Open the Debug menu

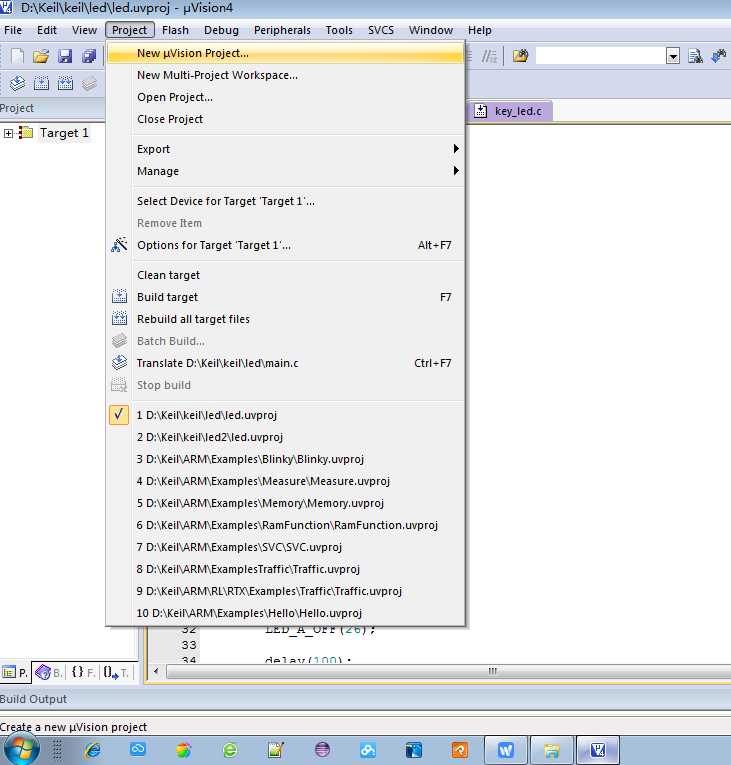(x=221, y=30)
